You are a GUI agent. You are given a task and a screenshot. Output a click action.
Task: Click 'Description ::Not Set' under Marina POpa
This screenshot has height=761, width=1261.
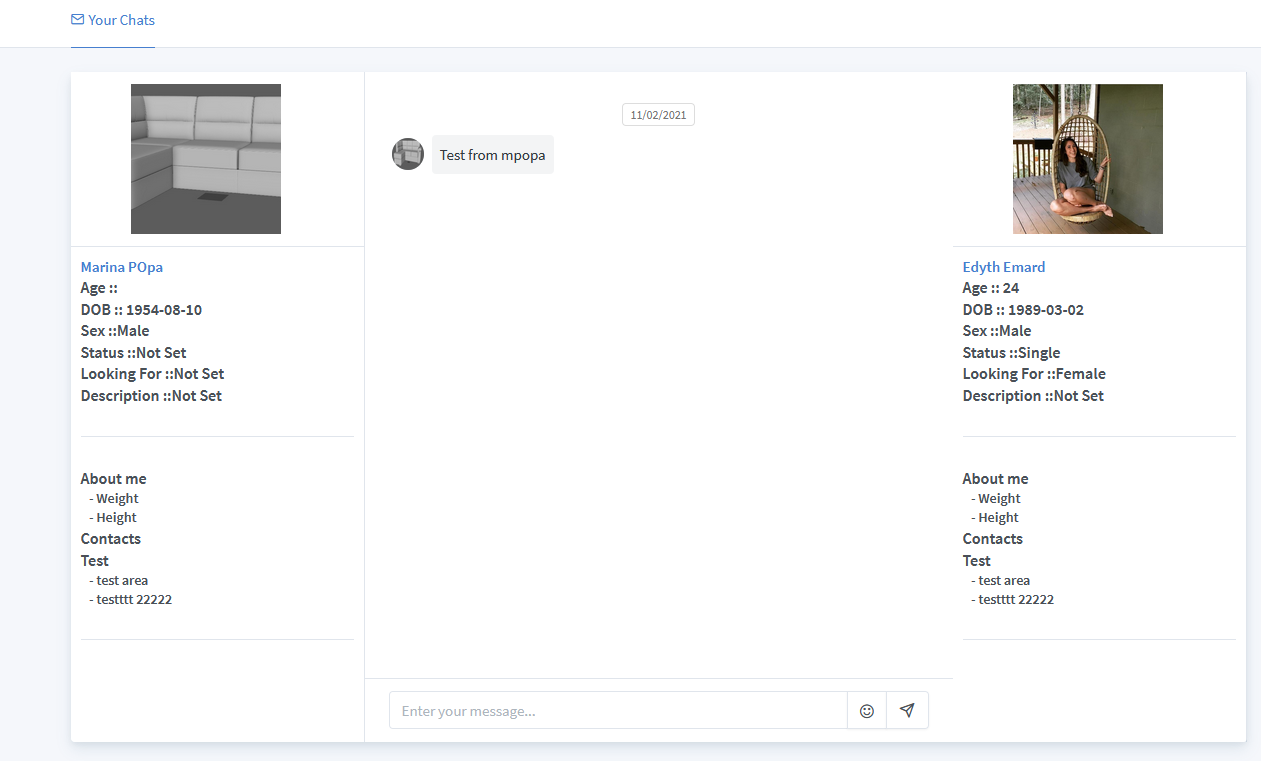point(151,396)
